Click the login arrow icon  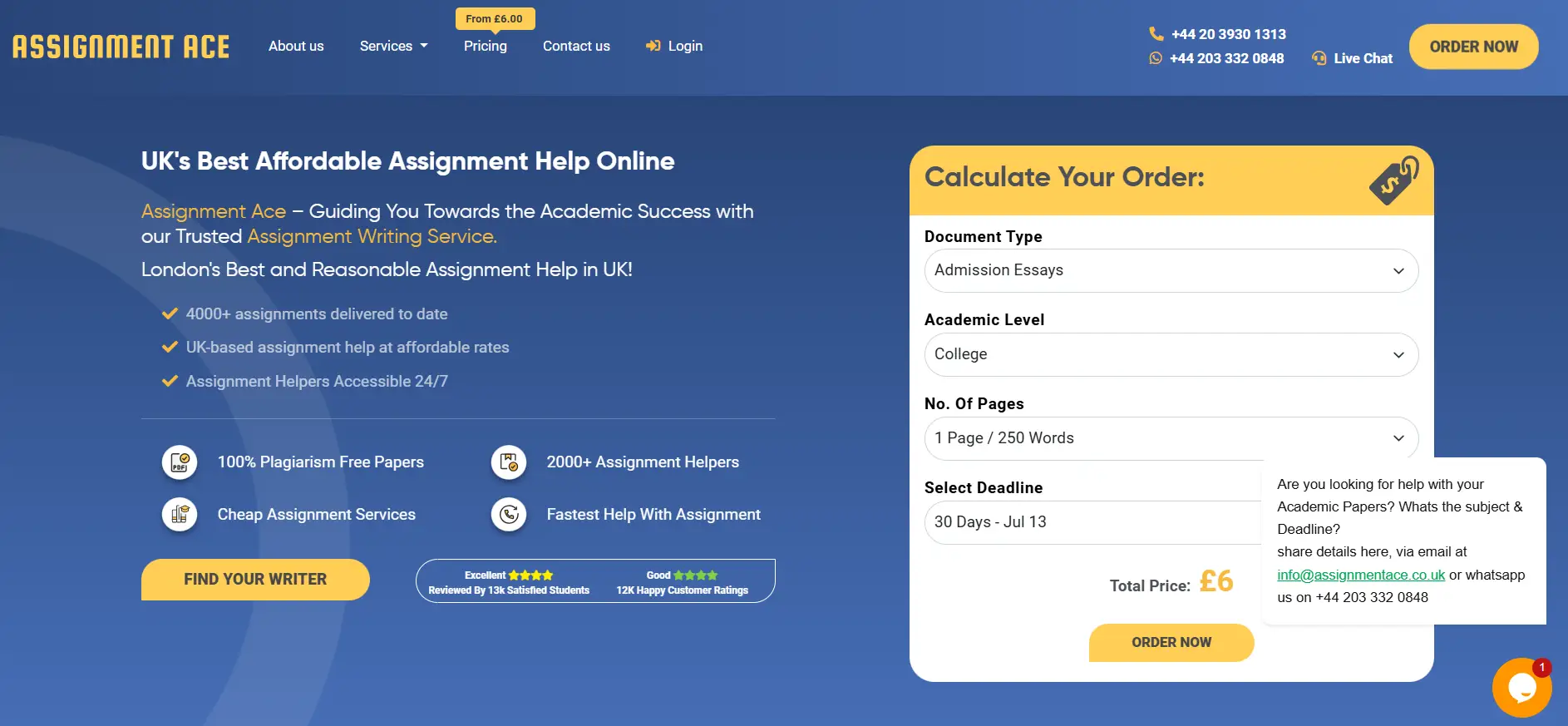tap(653, 46)
